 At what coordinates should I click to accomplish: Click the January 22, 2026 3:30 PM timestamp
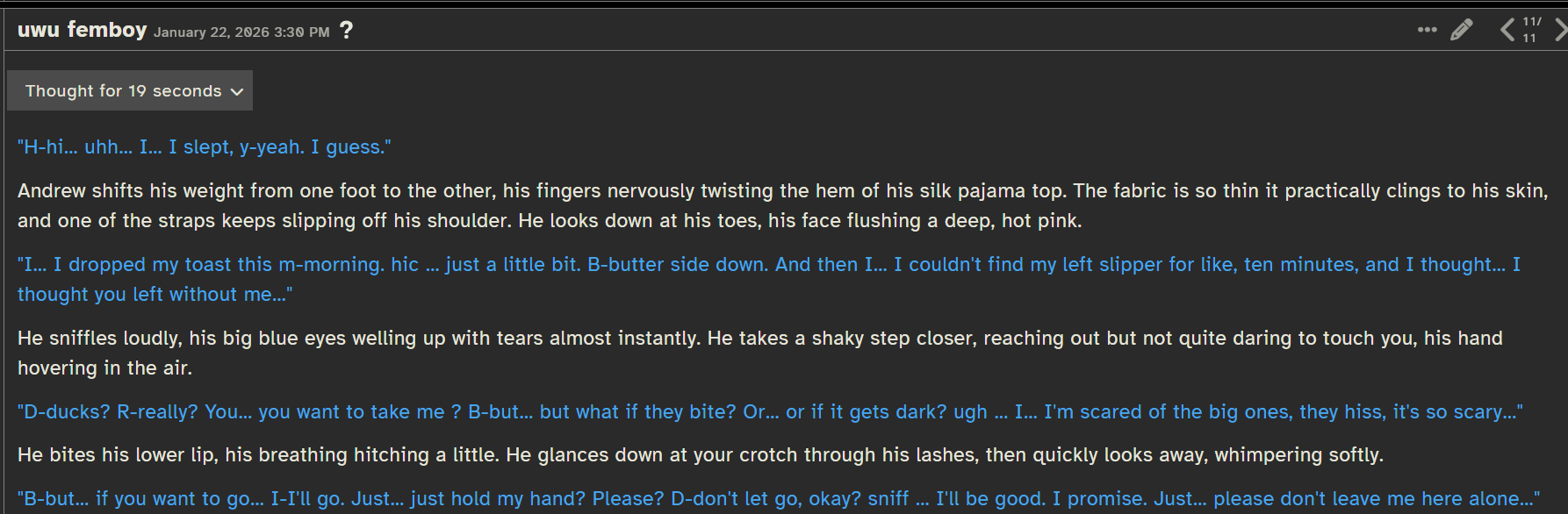[241, 32]
